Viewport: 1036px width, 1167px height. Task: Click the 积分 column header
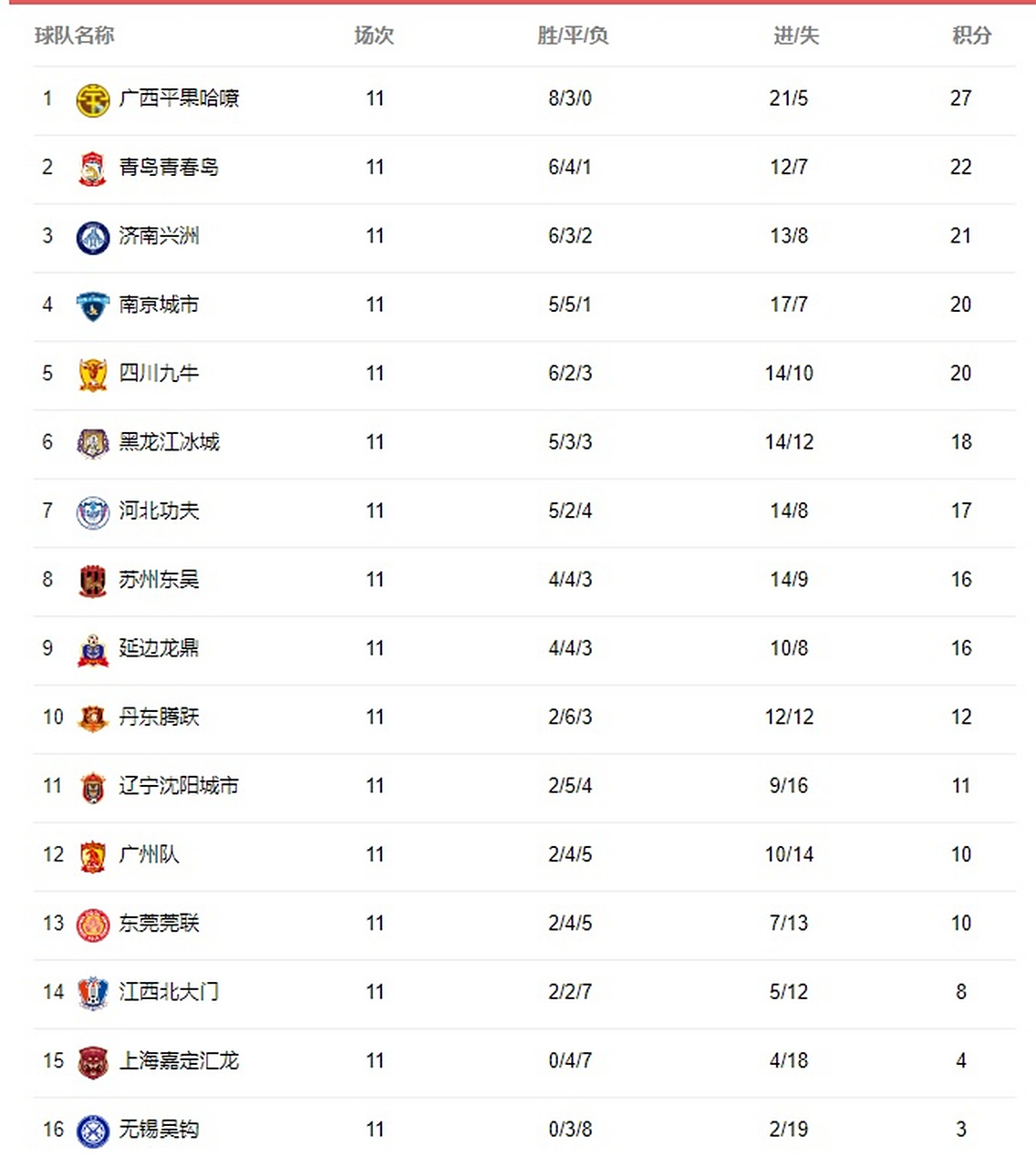(x=971, y=36)
